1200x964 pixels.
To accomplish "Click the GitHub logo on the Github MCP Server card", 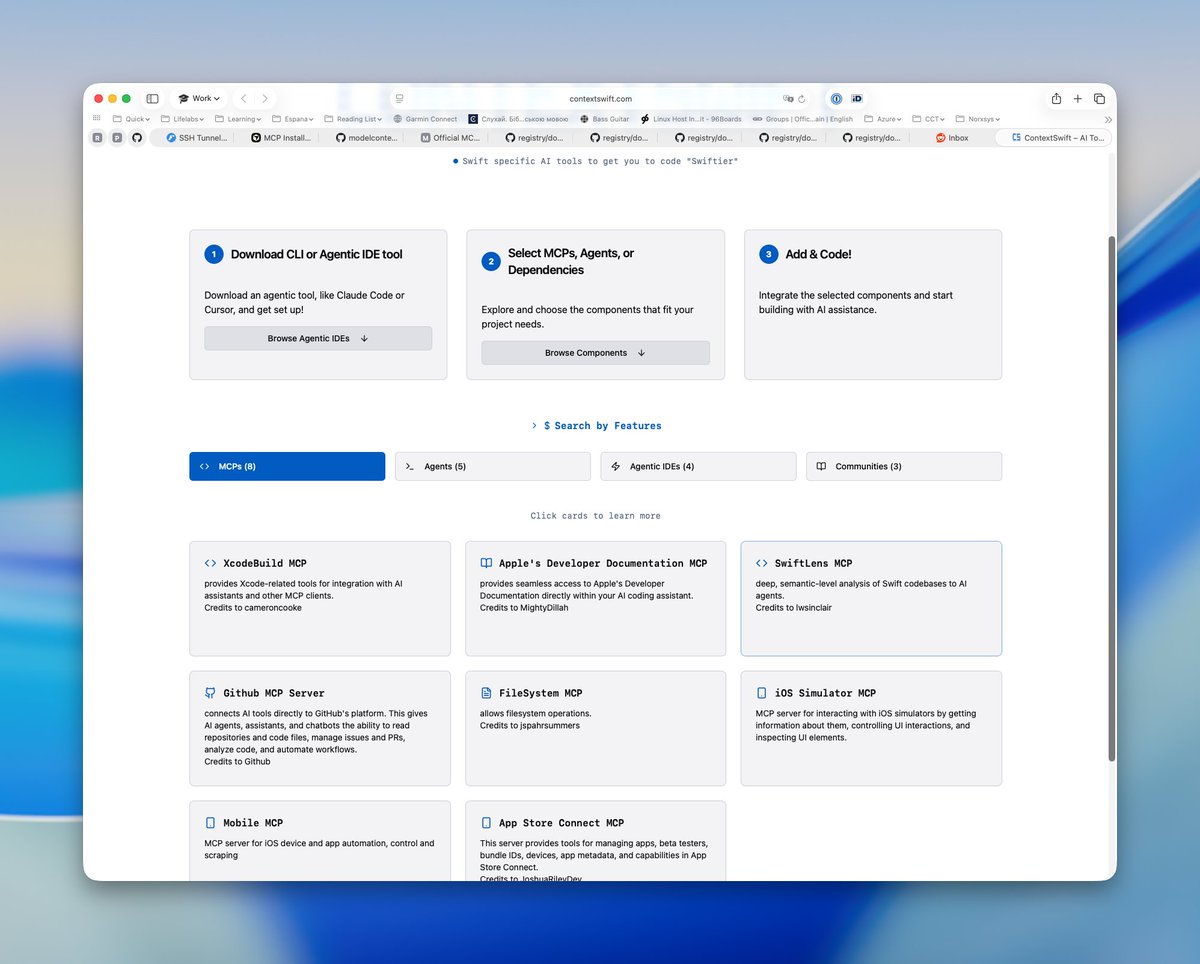I will tap(211, 692).
